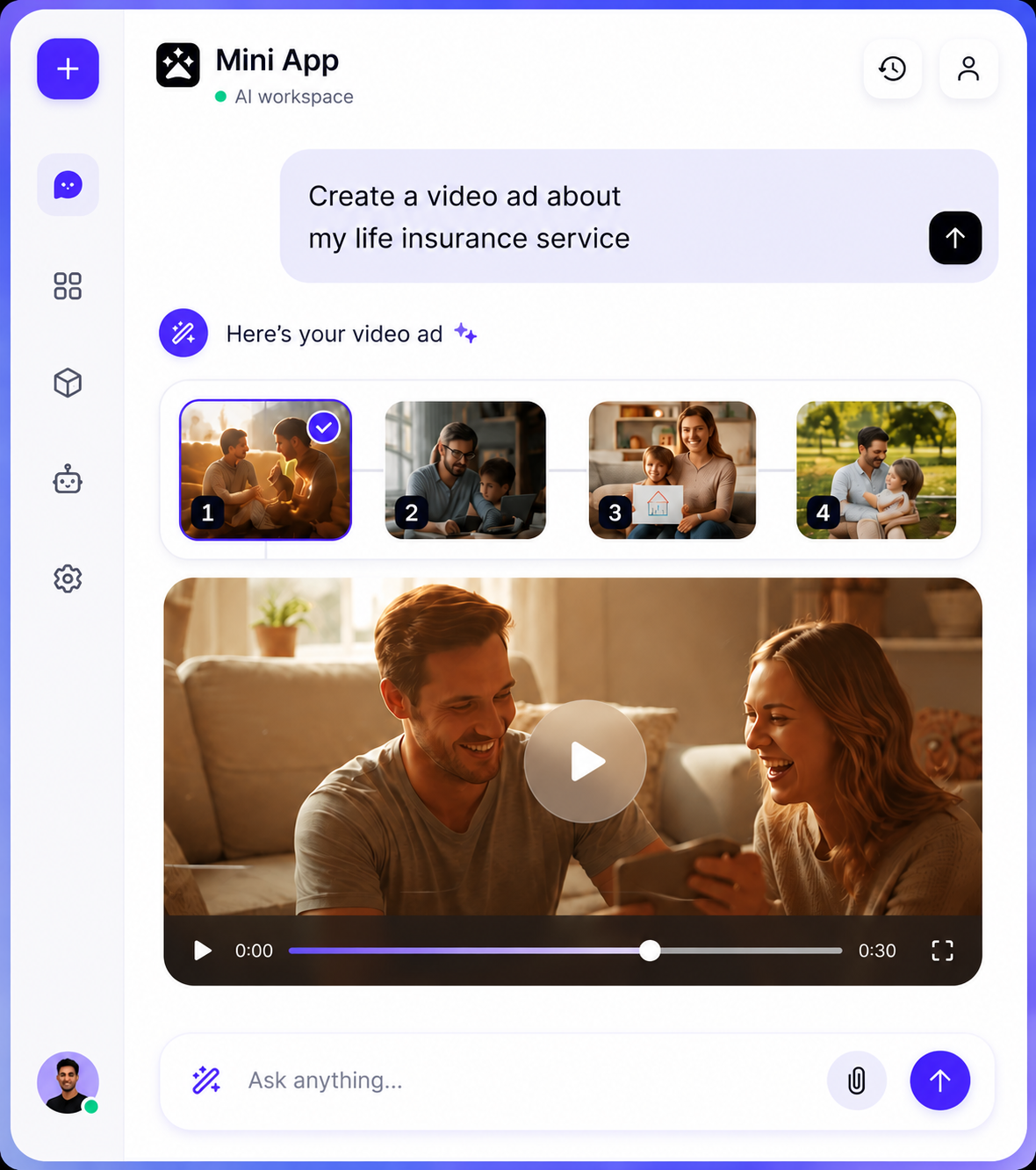Viewport: 1036px width, 1170px height.
Task: Open the profile person button
Action: [x=968, y=68]
